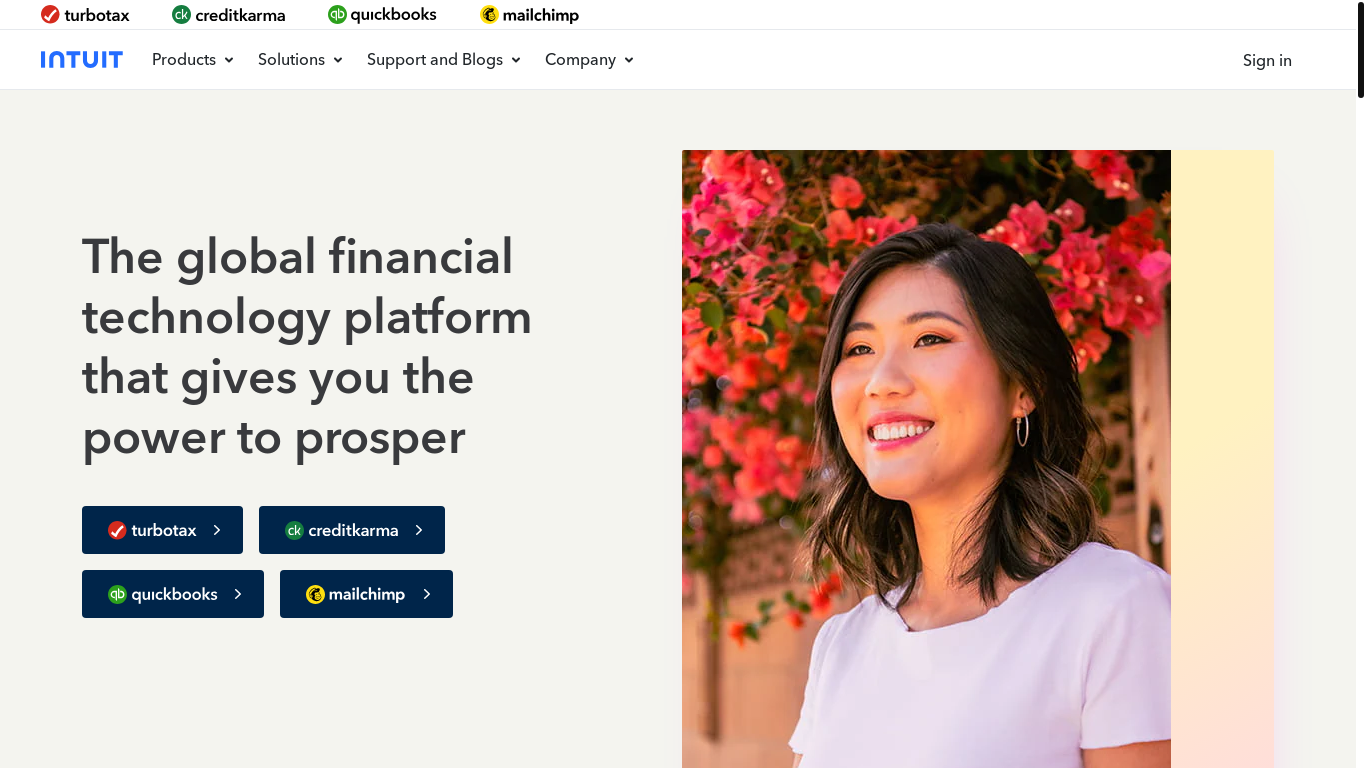Click the yellow chimp icon on mailchimp button

coord(315,594)
